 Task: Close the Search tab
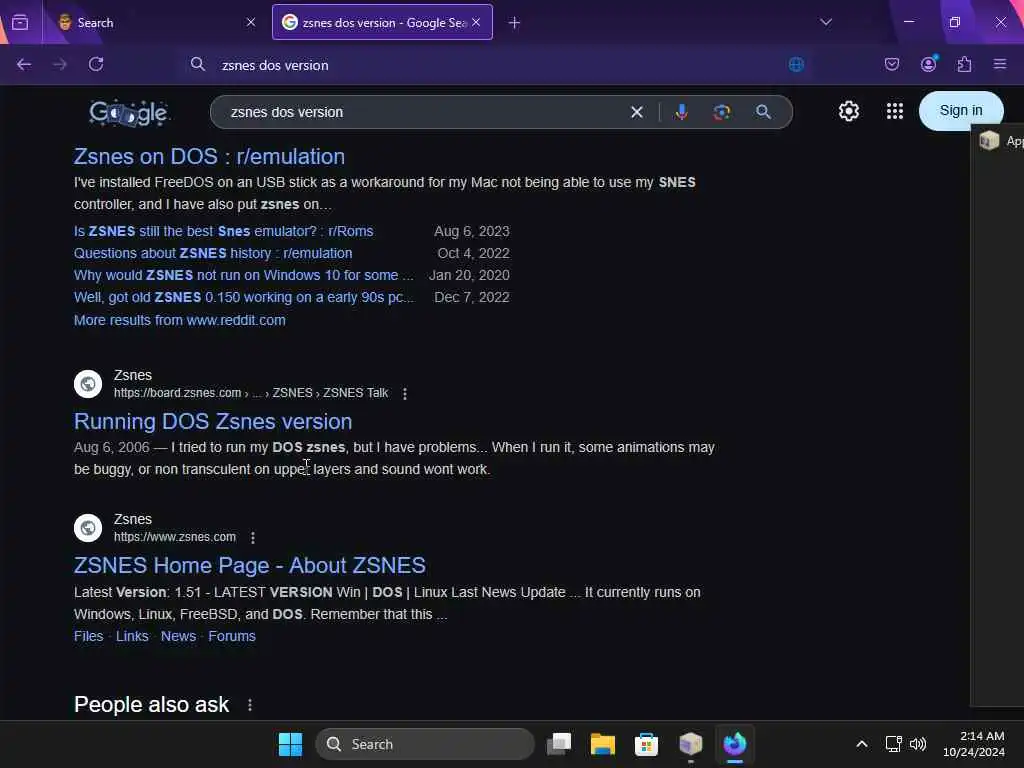pos(251,22)
